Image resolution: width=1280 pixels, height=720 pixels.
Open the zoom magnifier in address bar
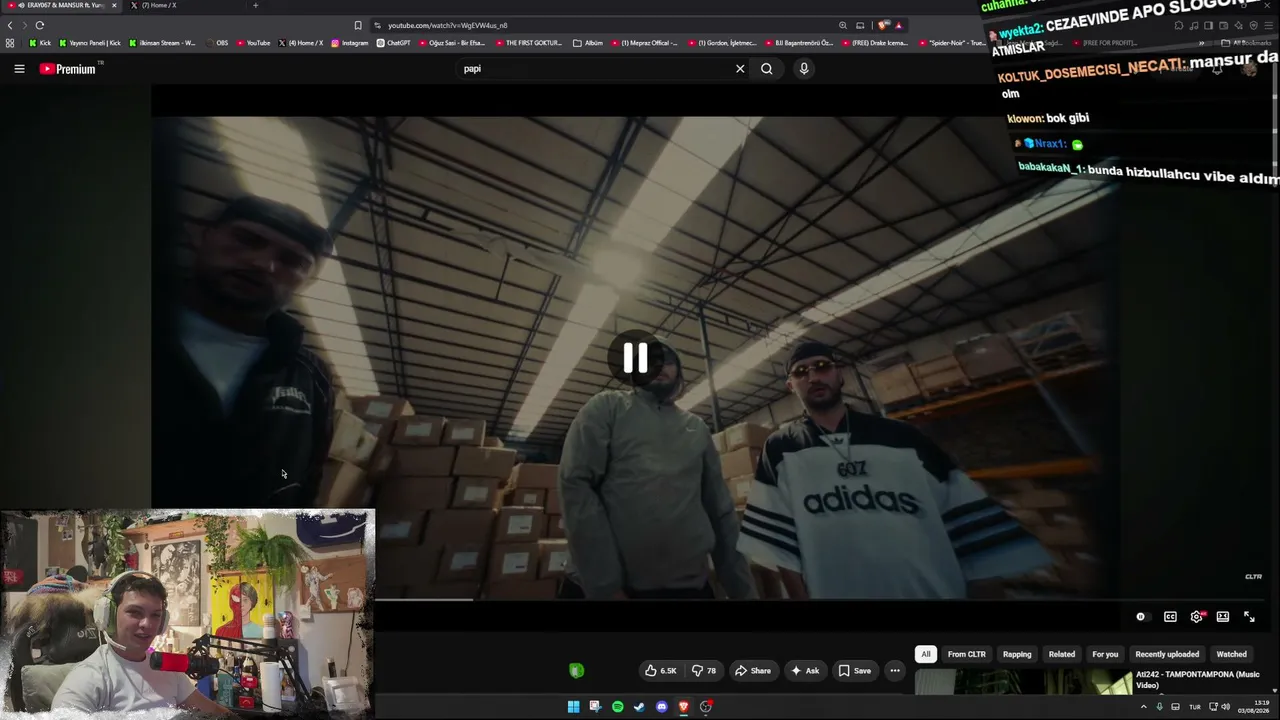(x=843, y=25)
